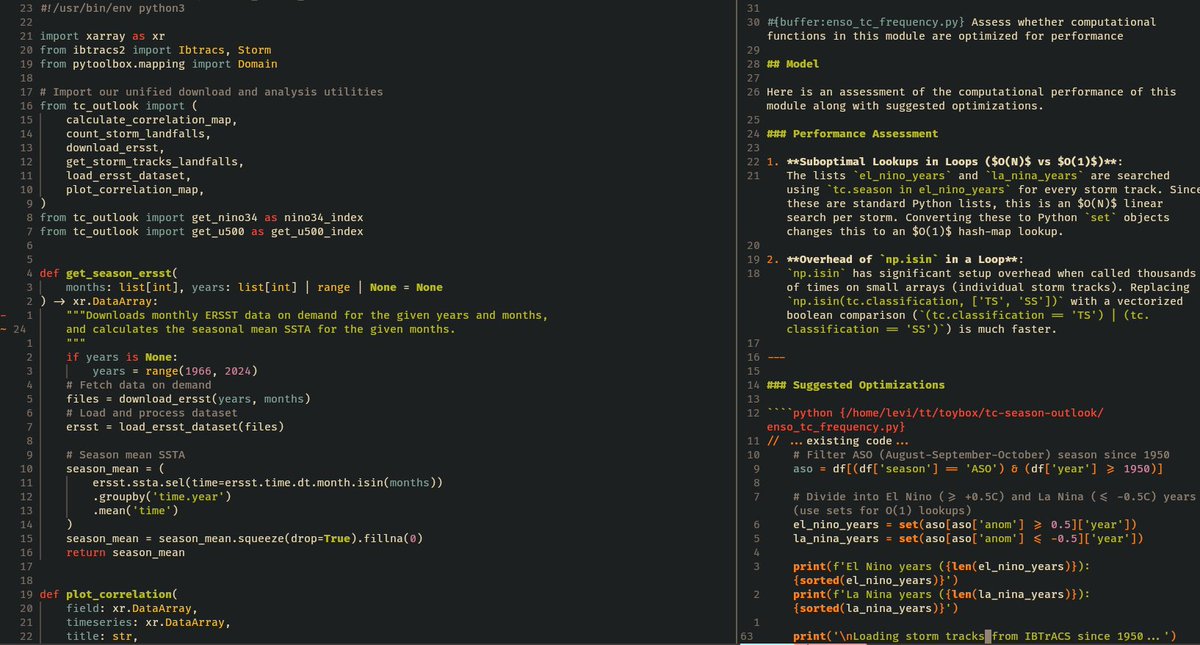Click the 'def get_season_ersst(' definition
1200x645 pixels.
click(108, 273)
